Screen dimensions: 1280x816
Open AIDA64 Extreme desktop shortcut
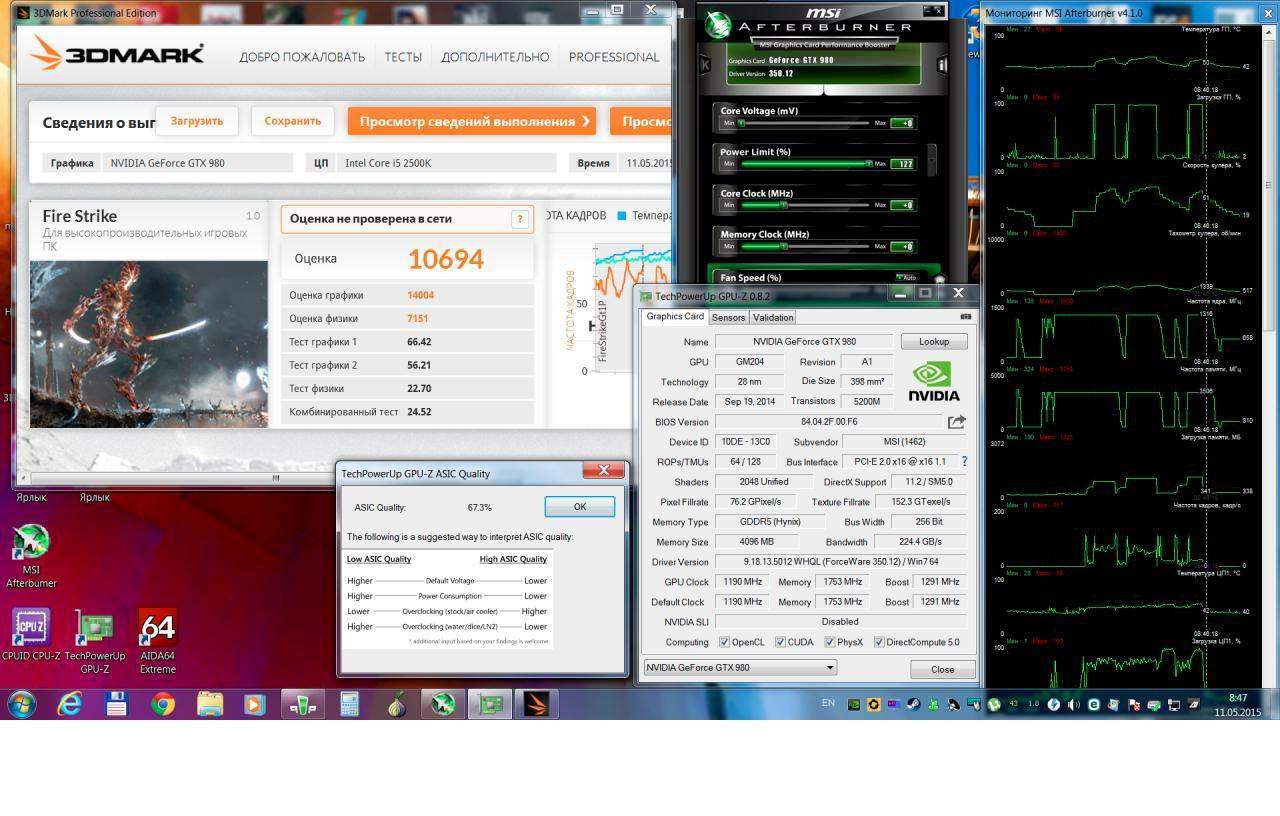tap(158, 641)
